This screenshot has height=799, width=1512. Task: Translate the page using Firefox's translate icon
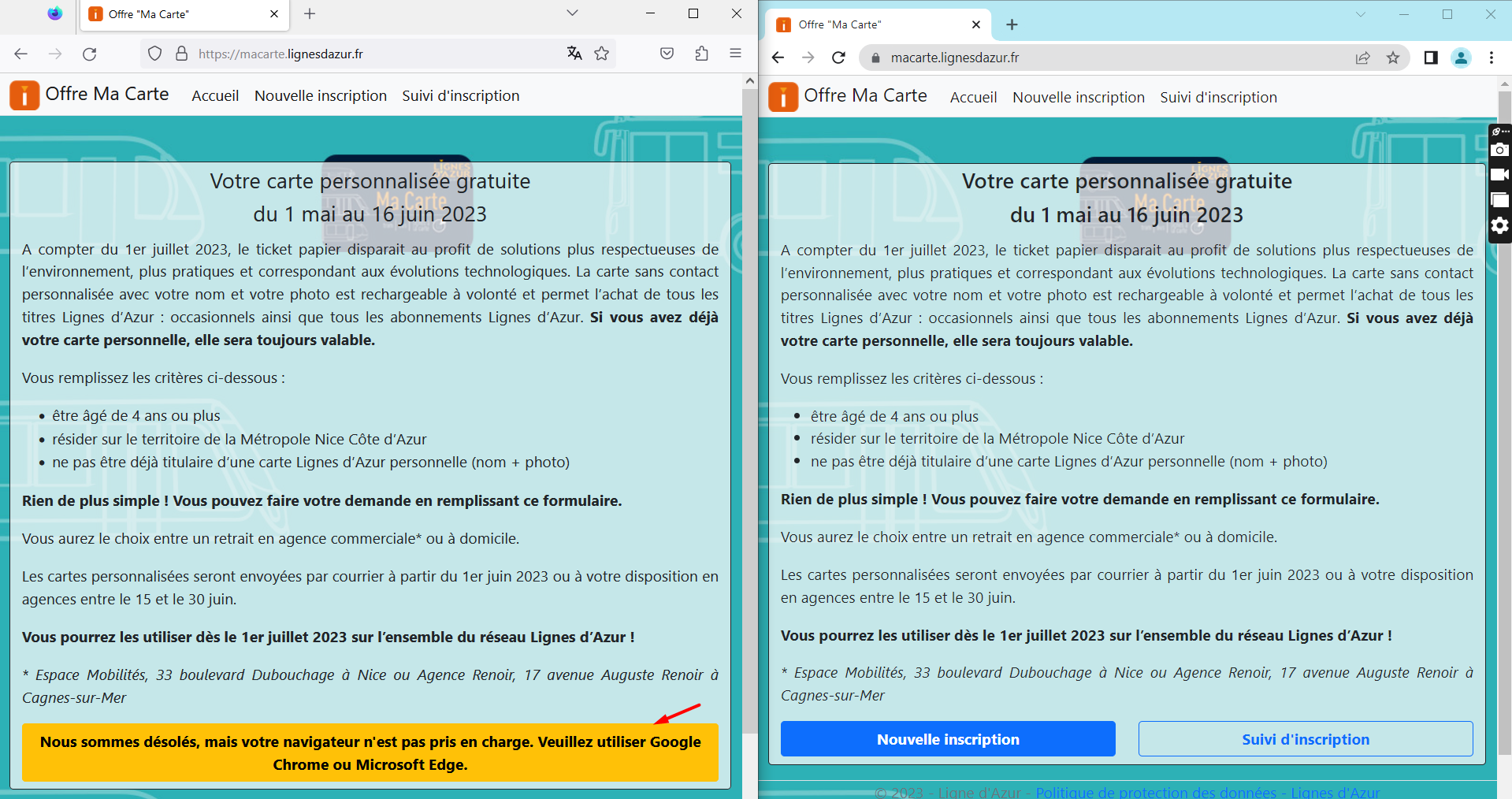tap(574, 54)
